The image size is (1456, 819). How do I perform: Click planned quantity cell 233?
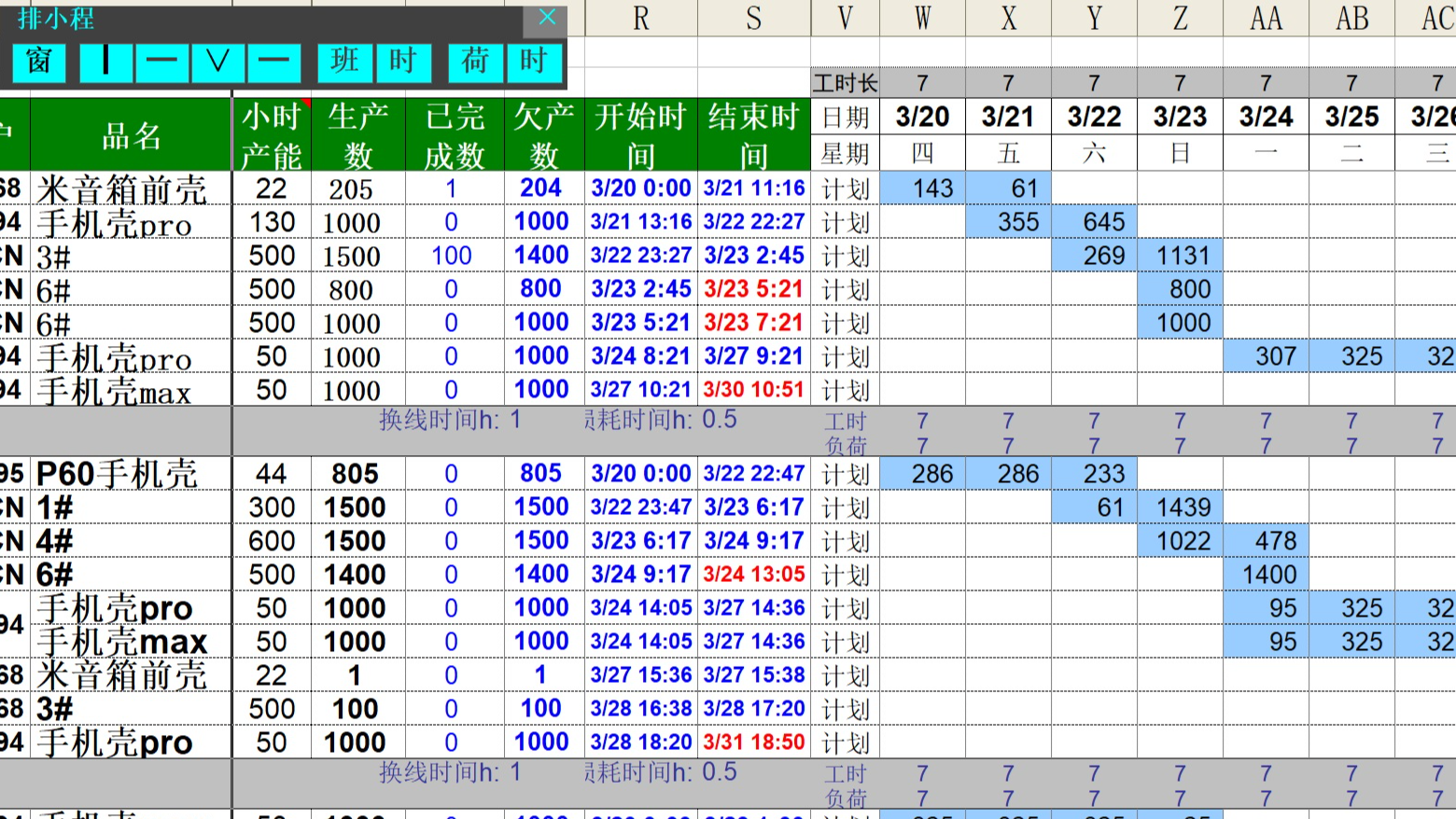pyautogui.click(x=1095, y=474)
